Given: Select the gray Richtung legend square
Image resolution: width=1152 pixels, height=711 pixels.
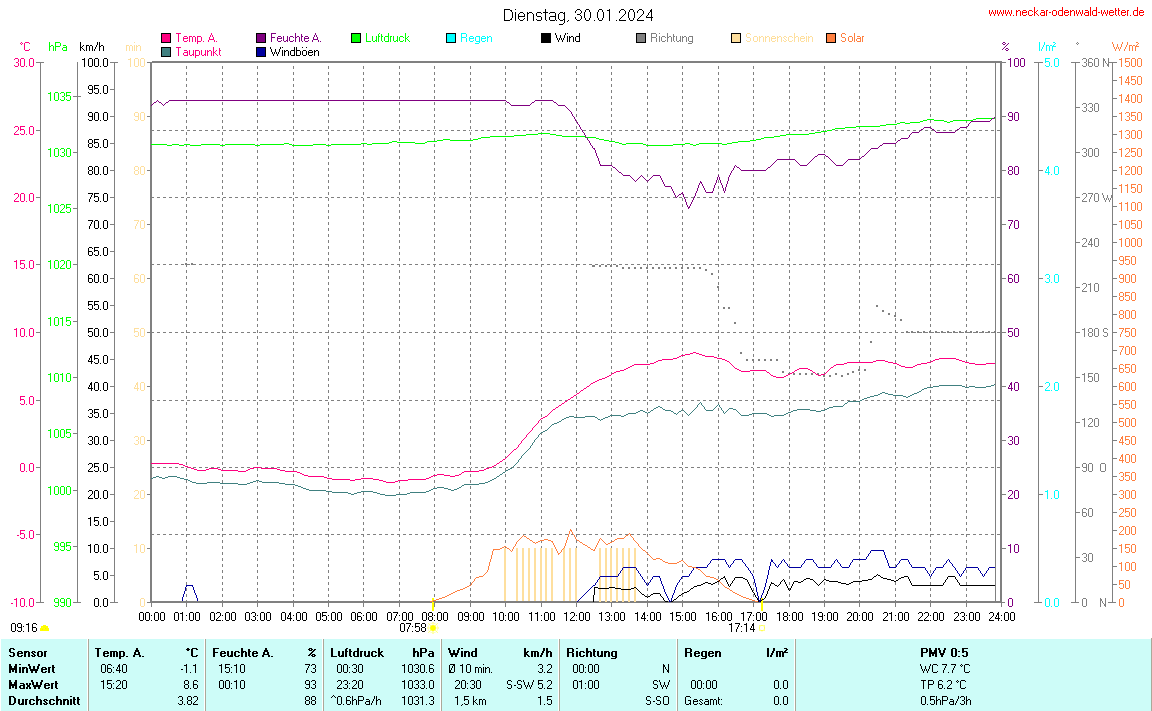Looking at the screenshot, I should [x=641, y=38].
